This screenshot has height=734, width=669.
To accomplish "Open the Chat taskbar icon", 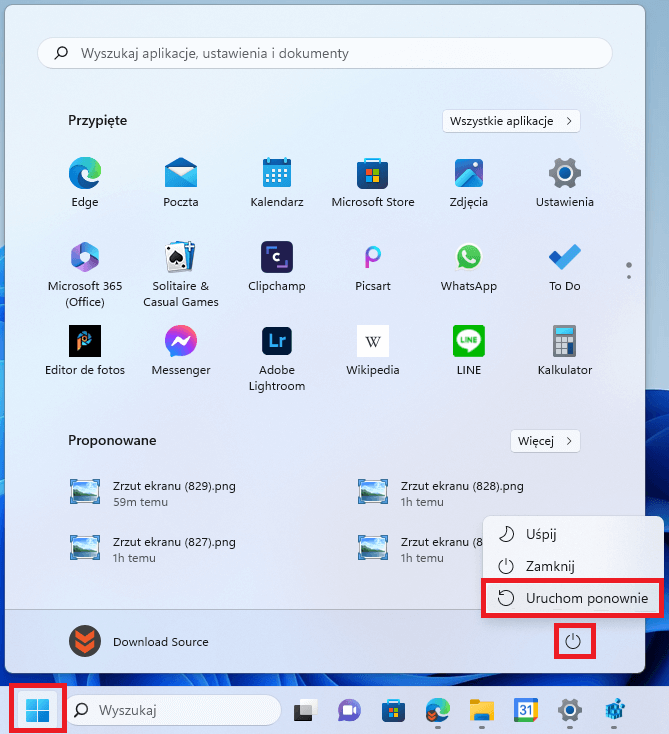I will (349, 710).
